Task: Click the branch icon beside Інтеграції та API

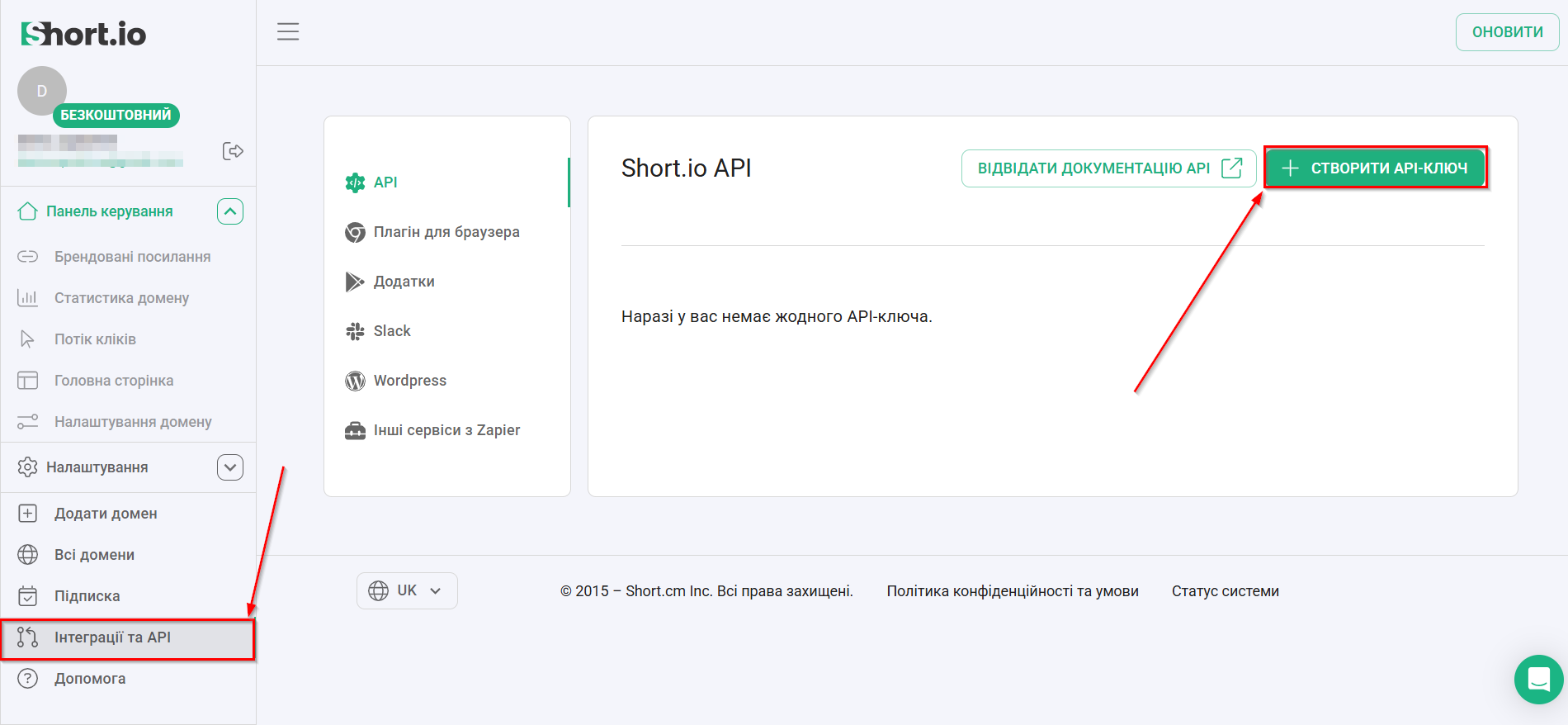Action: [28, 637]
